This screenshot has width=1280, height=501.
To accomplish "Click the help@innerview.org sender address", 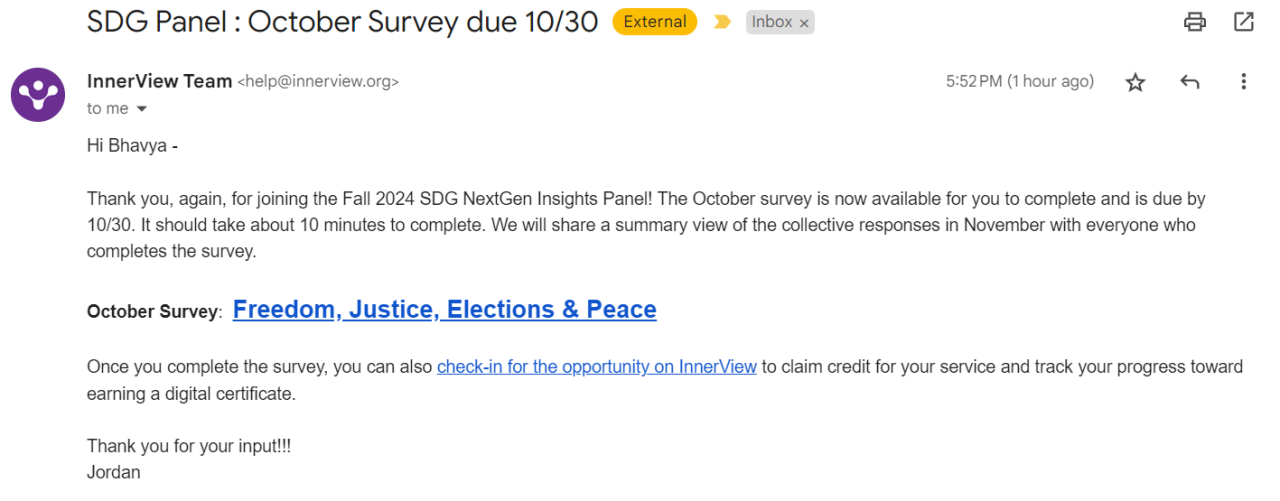I will (x=318, y=82).
